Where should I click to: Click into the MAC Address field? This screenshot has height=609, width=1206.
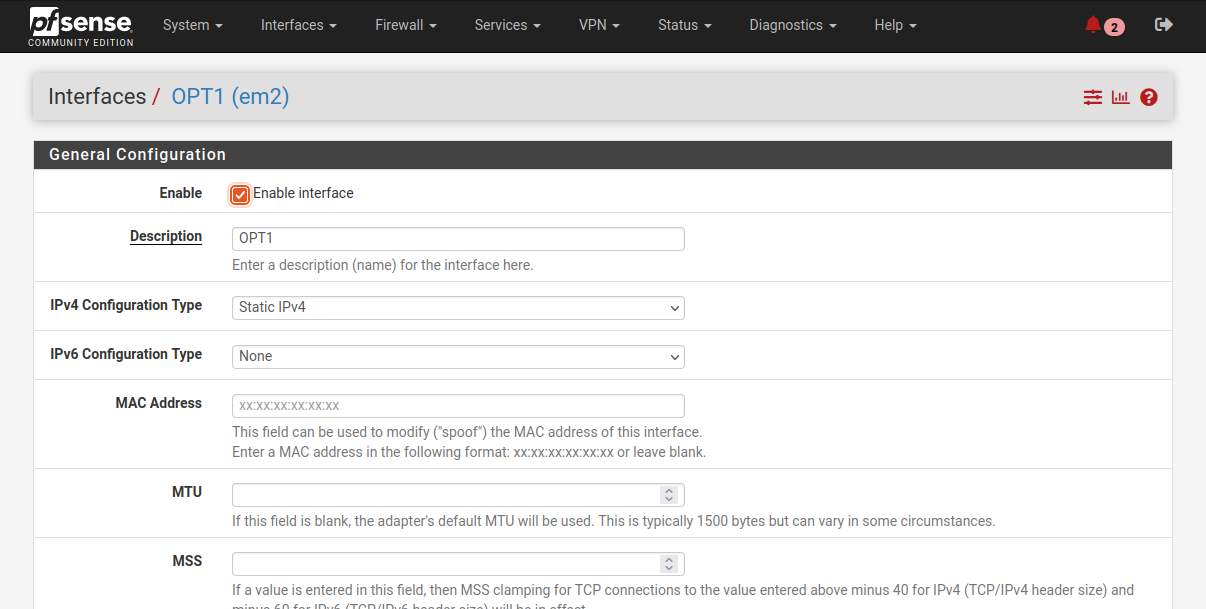[x=458, y=406]
